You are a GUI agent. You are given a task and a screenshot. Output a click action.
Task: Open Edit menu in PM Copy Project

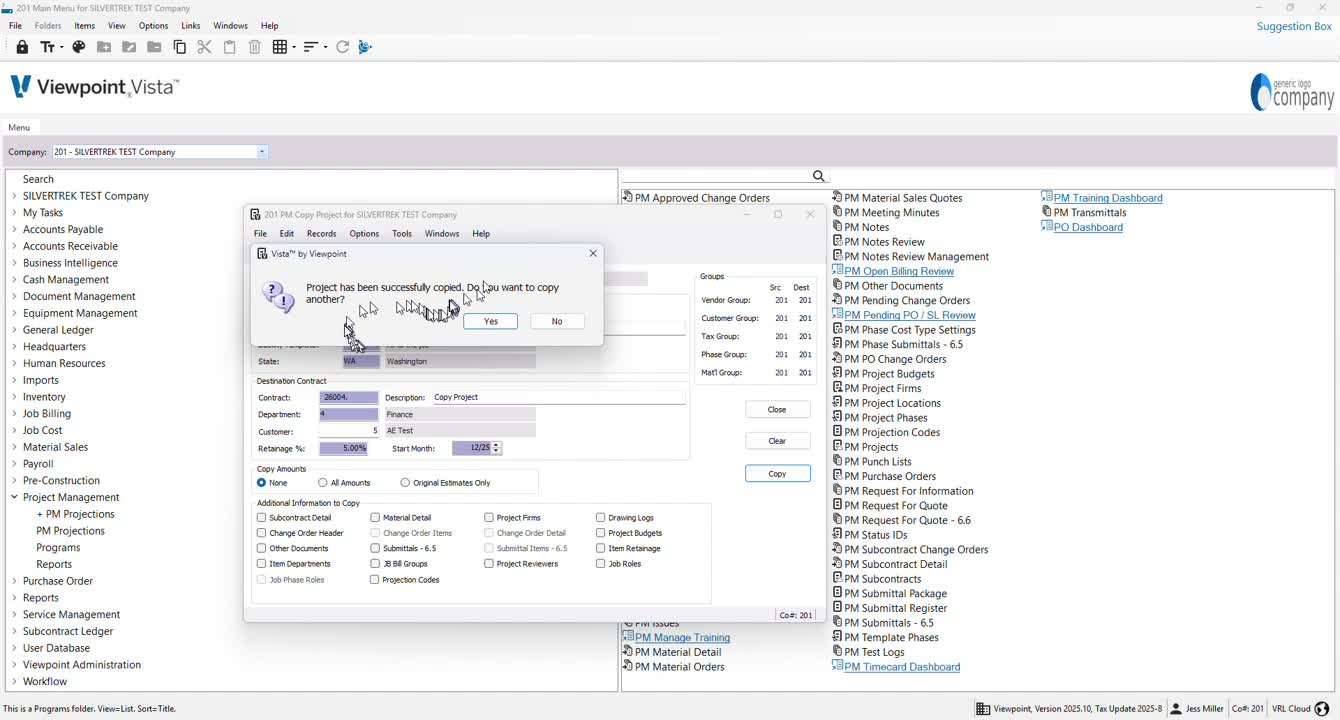[x=287, y=234]
